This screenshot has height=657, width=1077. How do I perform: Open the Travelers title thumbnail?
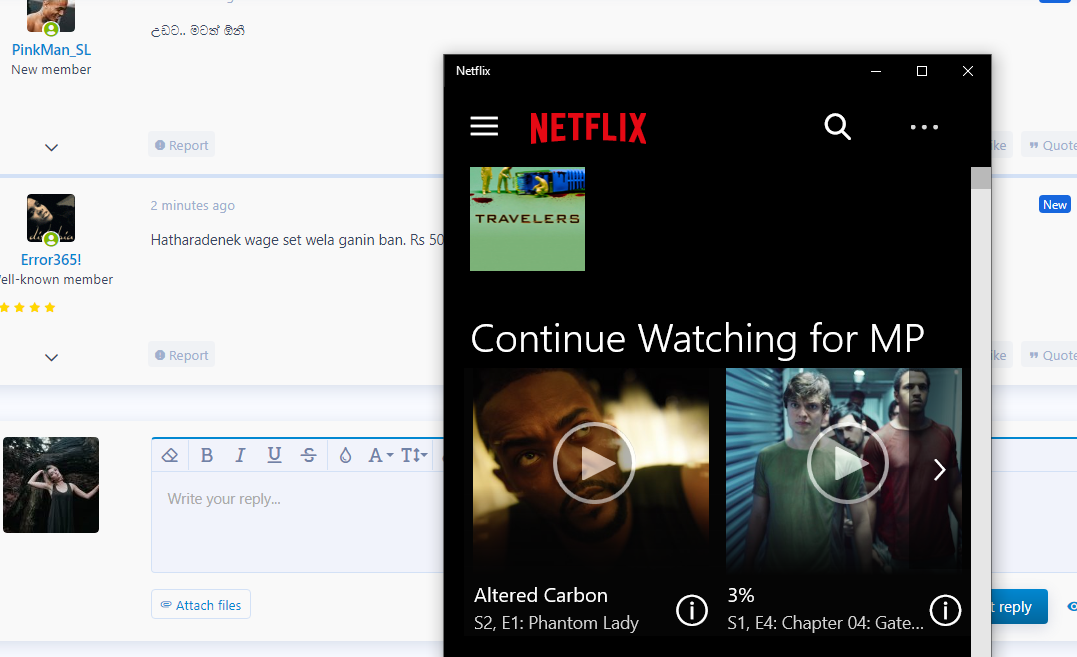coord(528,219)
